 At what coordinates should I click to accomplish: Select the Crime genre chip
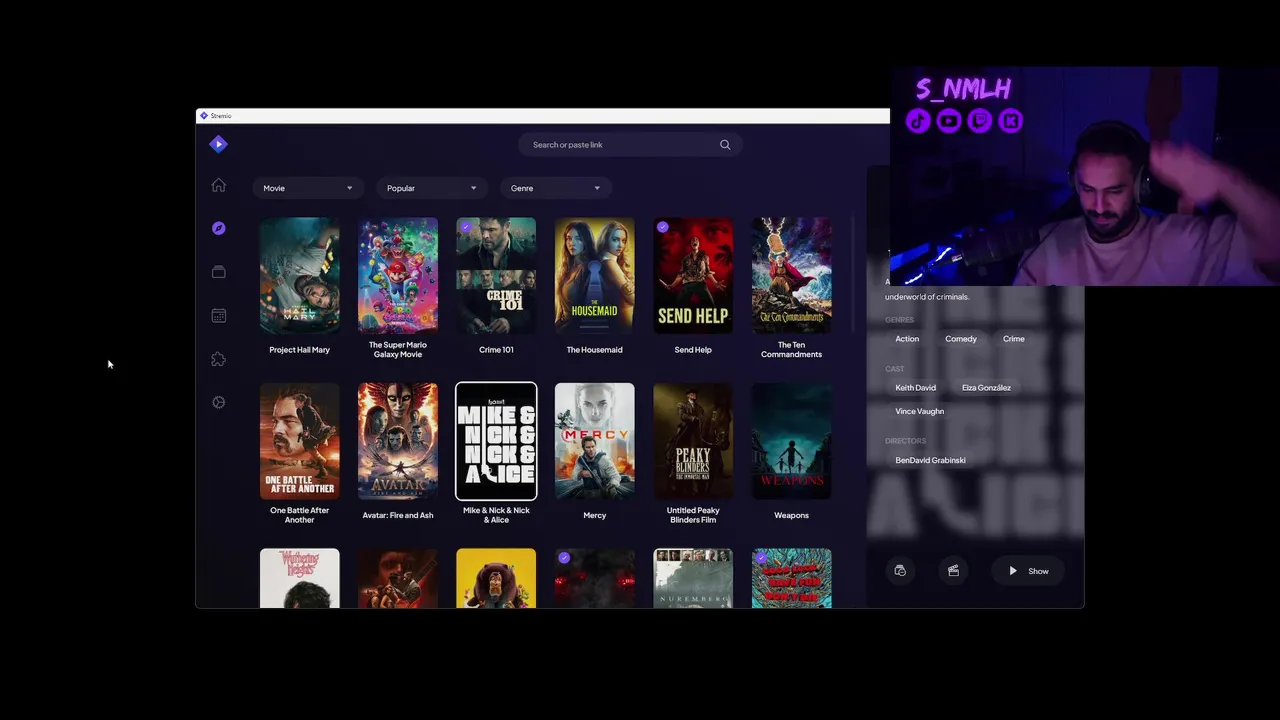coord(1014,339)
